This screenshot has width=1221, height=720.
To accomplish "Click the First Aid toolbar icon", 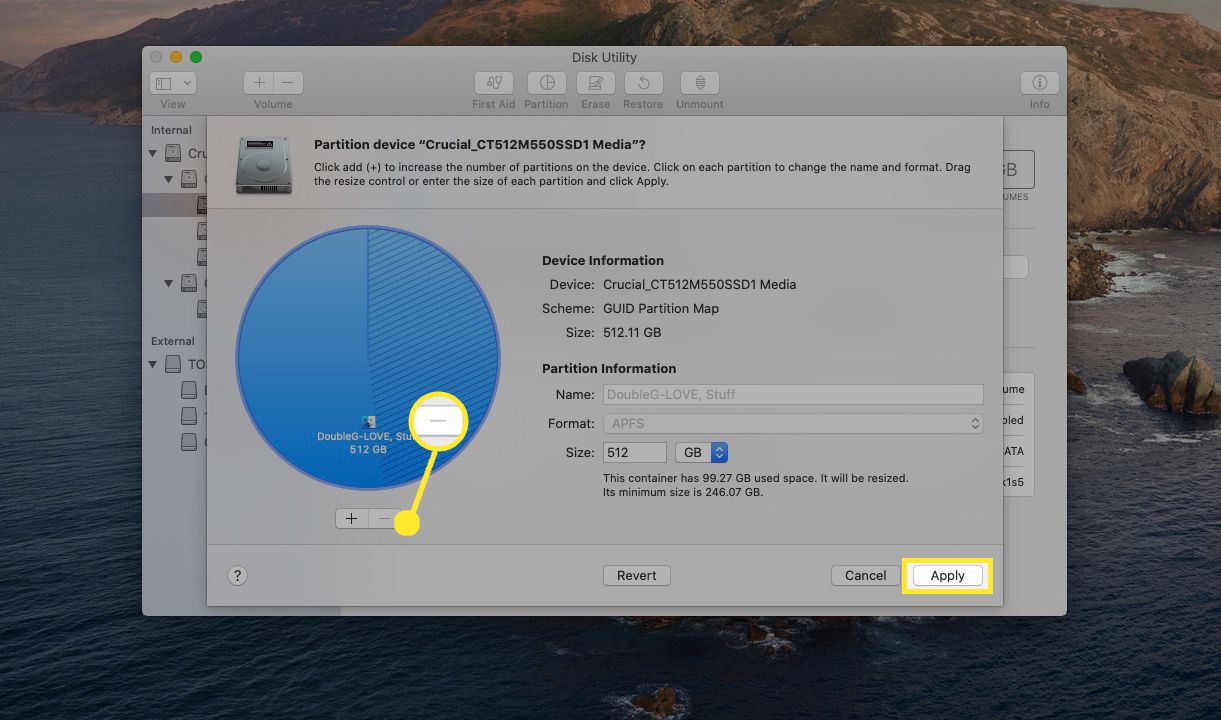I will [x=493, y=84].
